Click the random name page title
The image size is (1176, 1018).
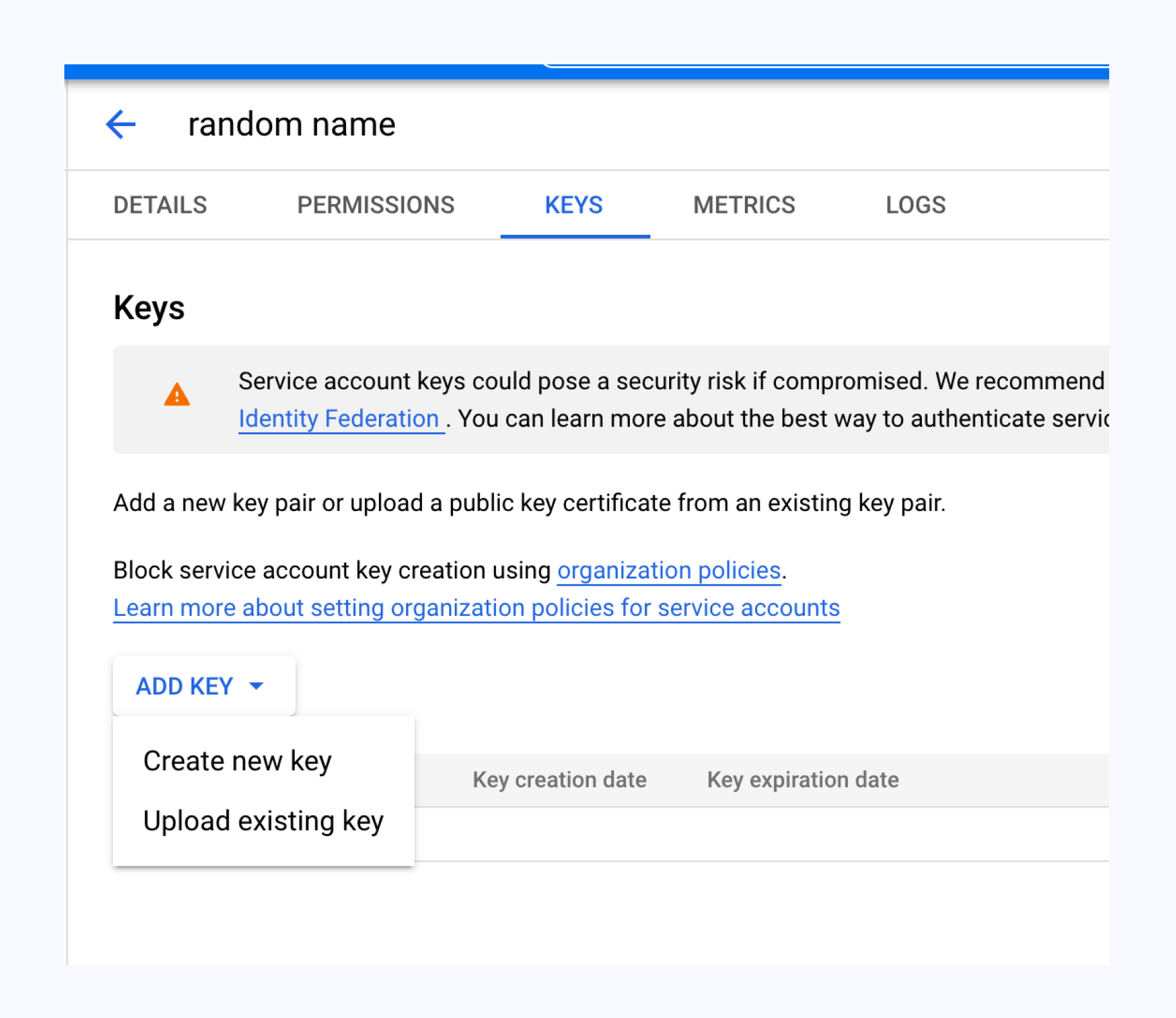pos(291,124)
